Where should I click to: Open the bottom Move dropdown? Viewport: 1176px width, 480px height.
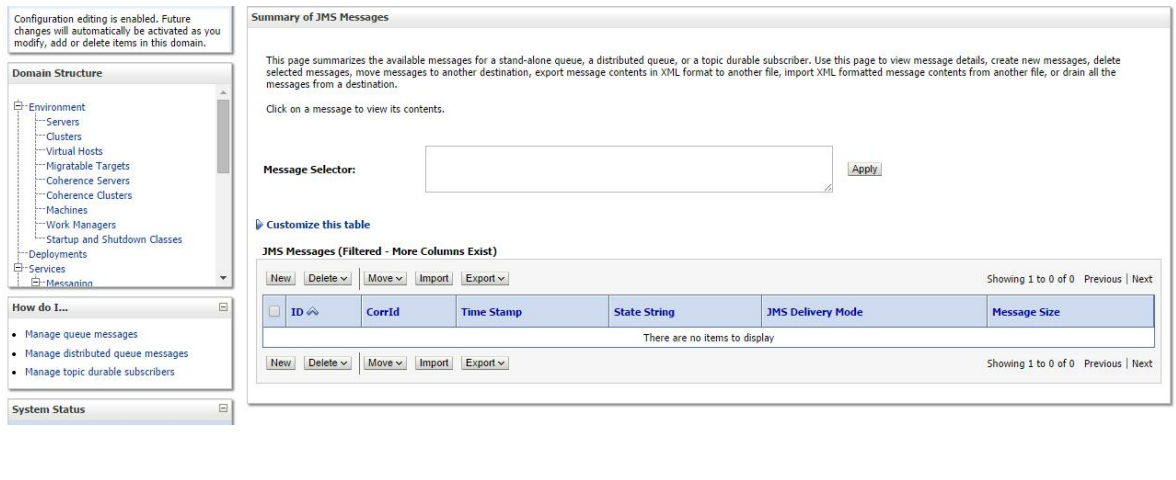(x=386, y=363)
